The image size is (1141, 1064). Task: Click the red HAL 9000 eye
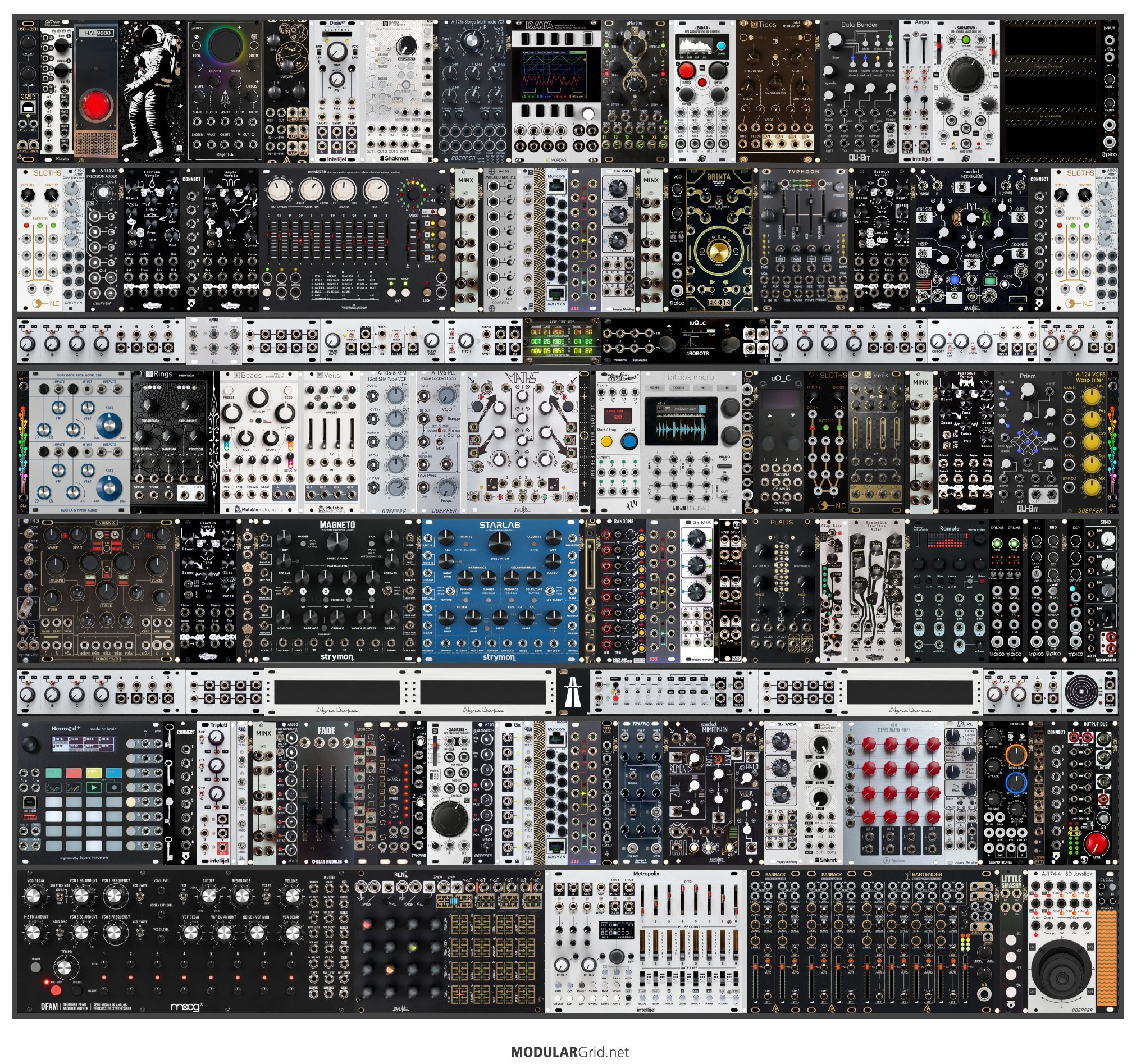click(95, 106)
